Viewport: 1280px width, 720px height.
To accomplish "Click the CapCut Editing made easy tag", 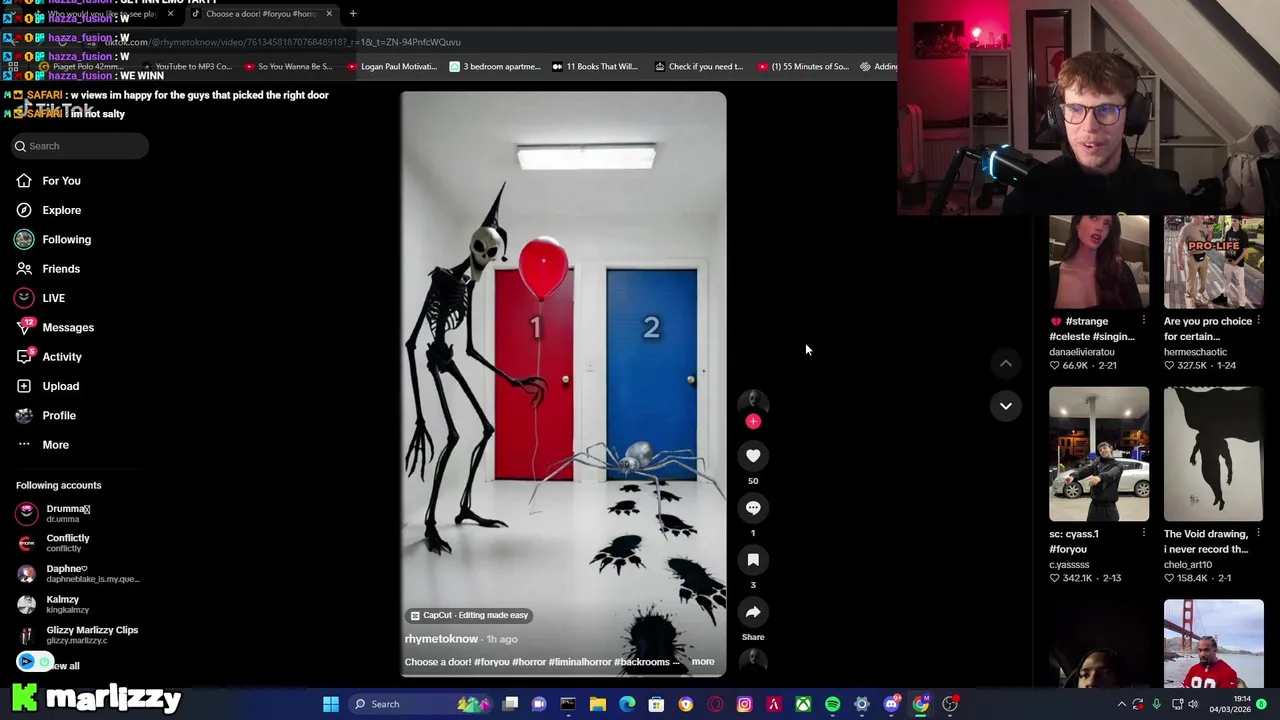I will tap(469, 615).
